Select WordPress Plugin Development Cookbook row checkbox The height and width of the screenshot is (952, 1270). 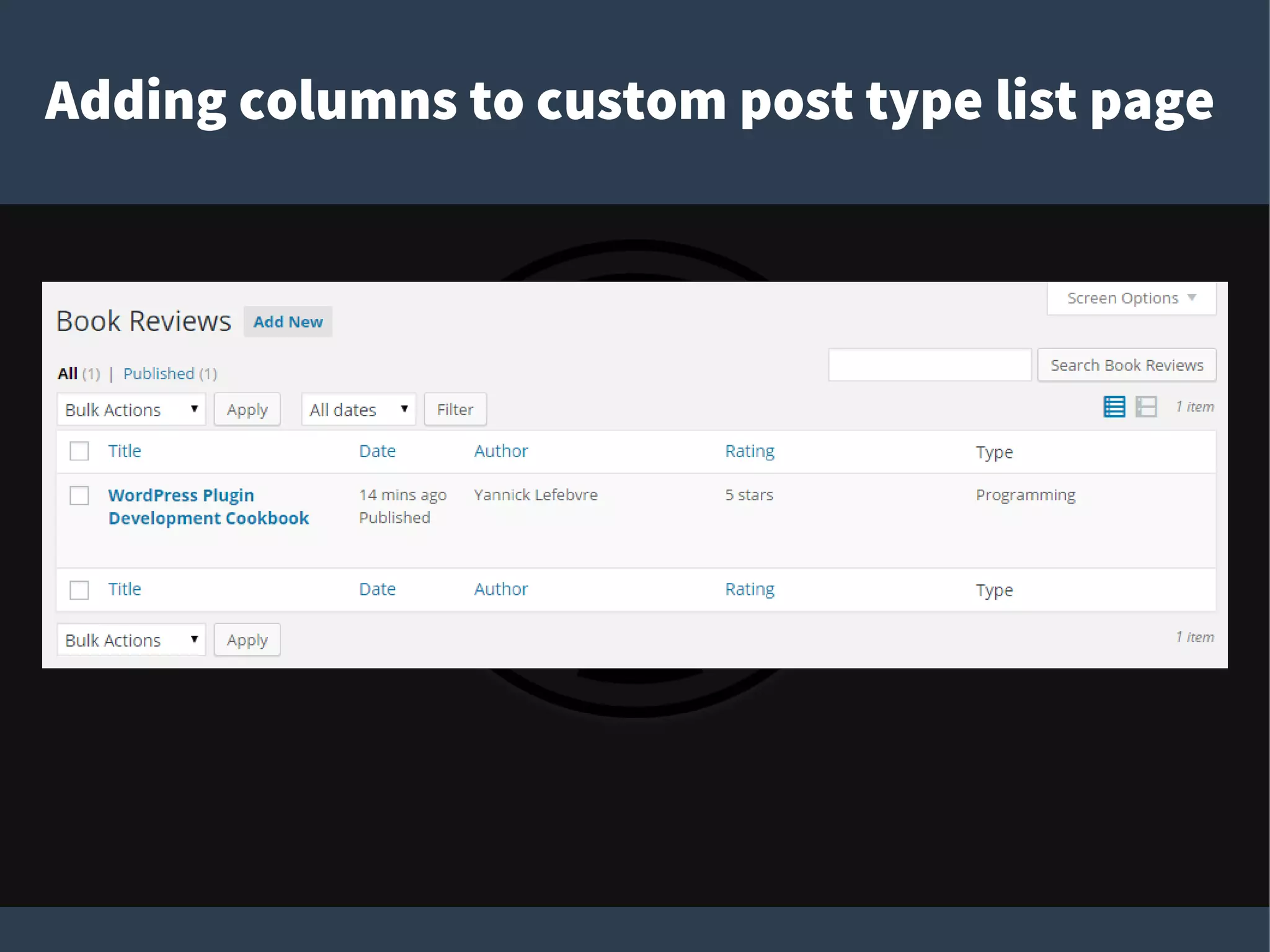79,495
